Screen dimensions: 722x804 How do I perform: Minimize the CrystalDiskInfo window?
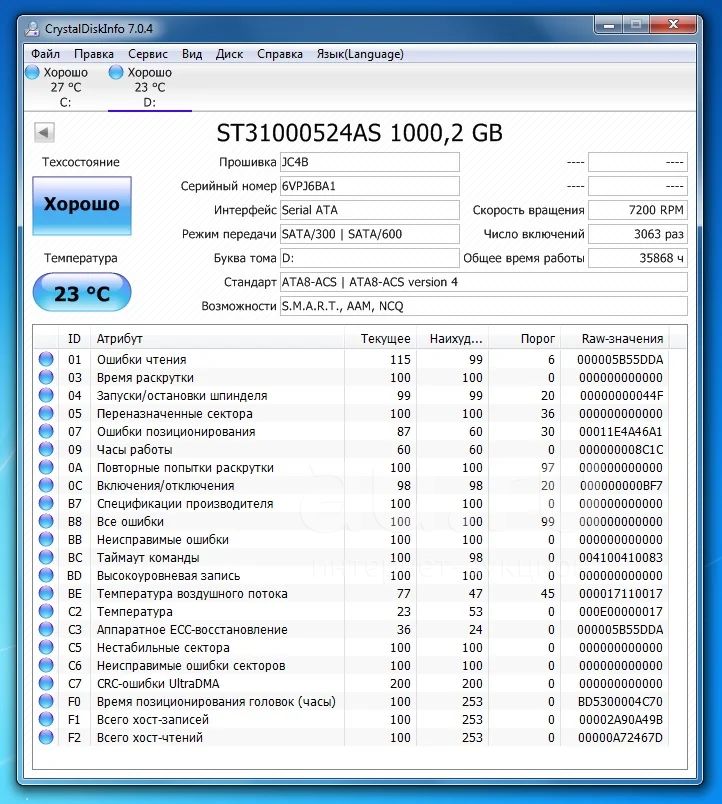coord(609,25)
